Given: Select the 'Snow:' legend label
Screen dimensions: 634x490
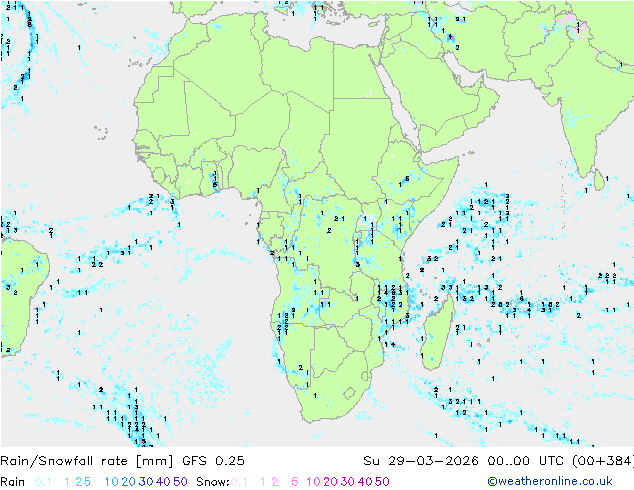Looking at the screenshot, I should click(213, 482).
